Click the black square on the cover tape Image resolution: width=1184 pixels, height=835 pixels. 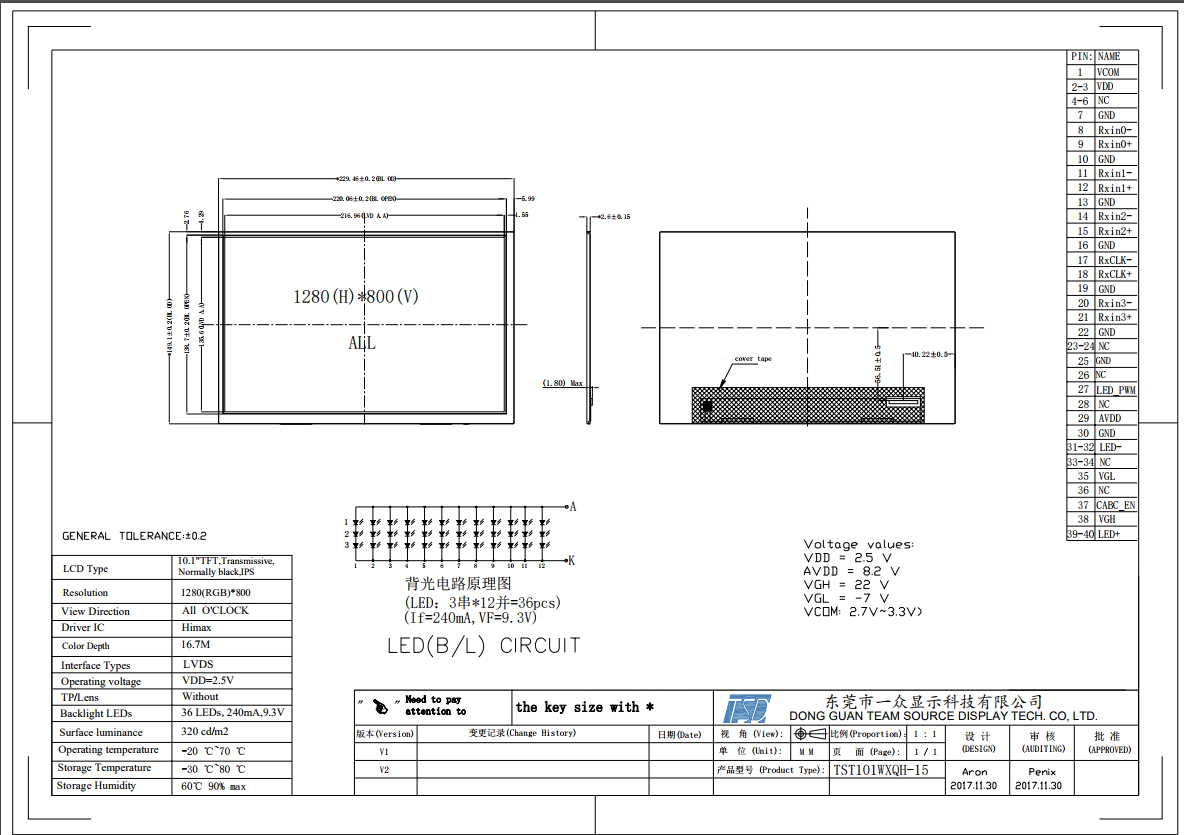tap(707, 406)
